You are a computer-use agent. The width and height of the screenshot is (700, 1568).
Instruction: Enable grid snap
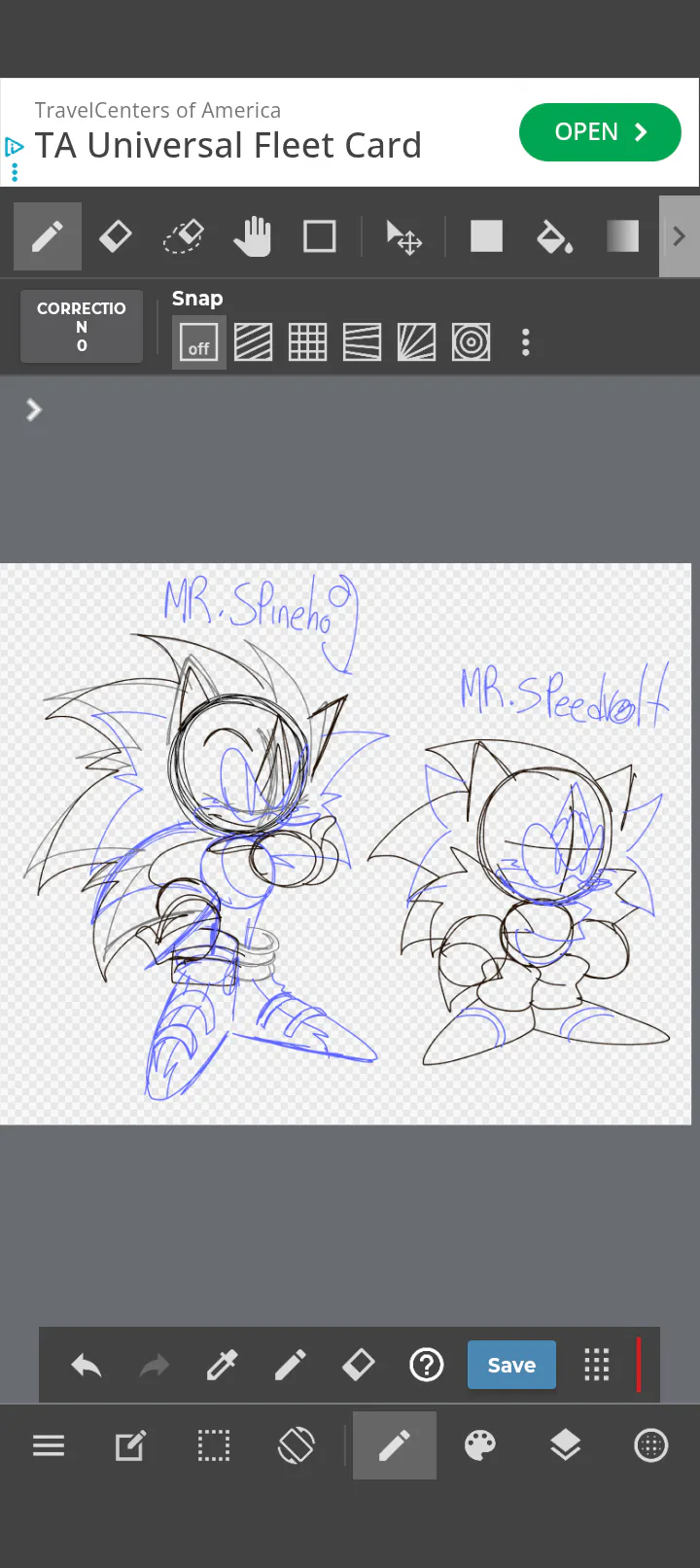pos(308,342)
